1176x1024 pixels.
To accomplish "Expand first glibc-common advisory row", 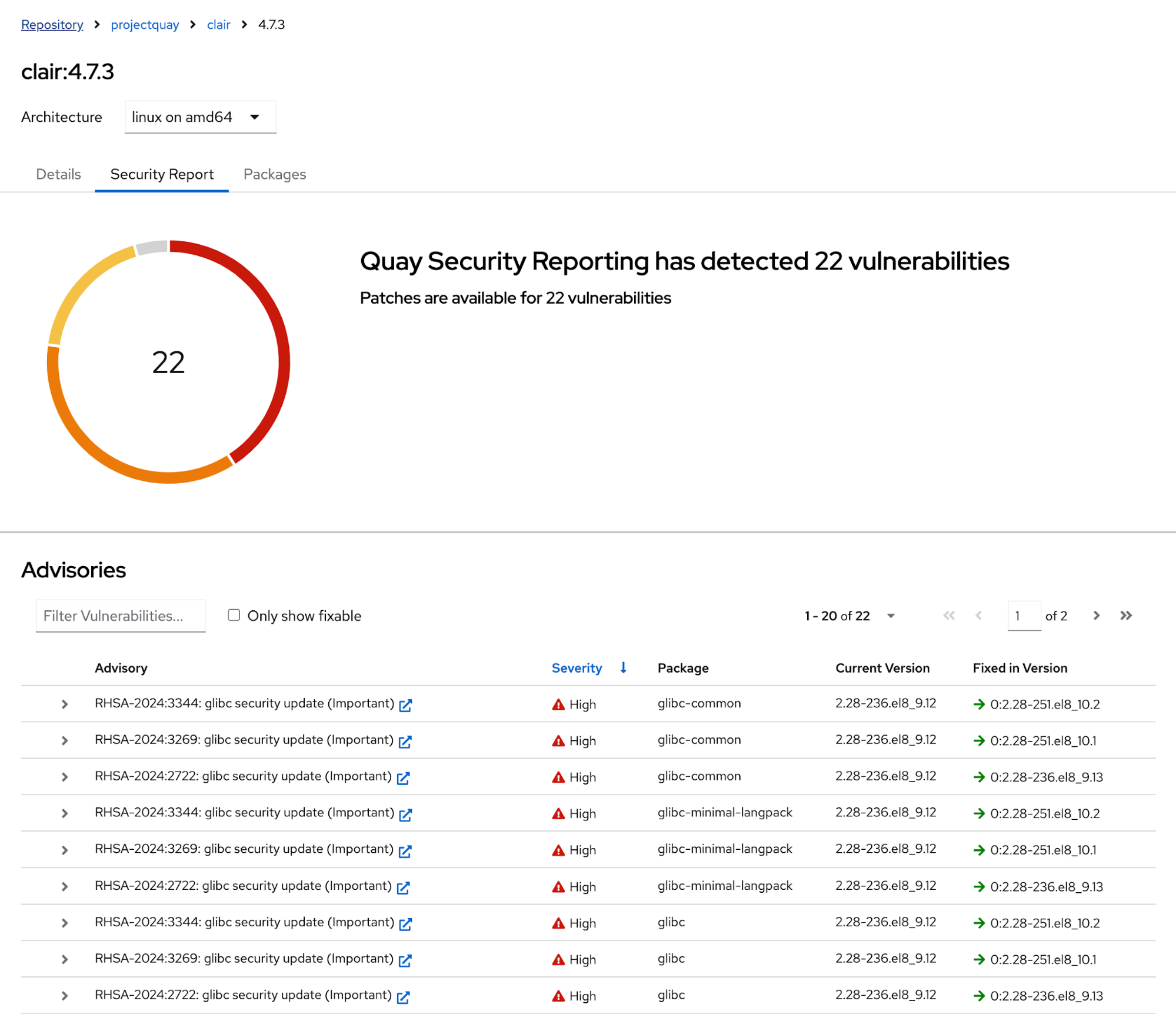I will 65,704.
